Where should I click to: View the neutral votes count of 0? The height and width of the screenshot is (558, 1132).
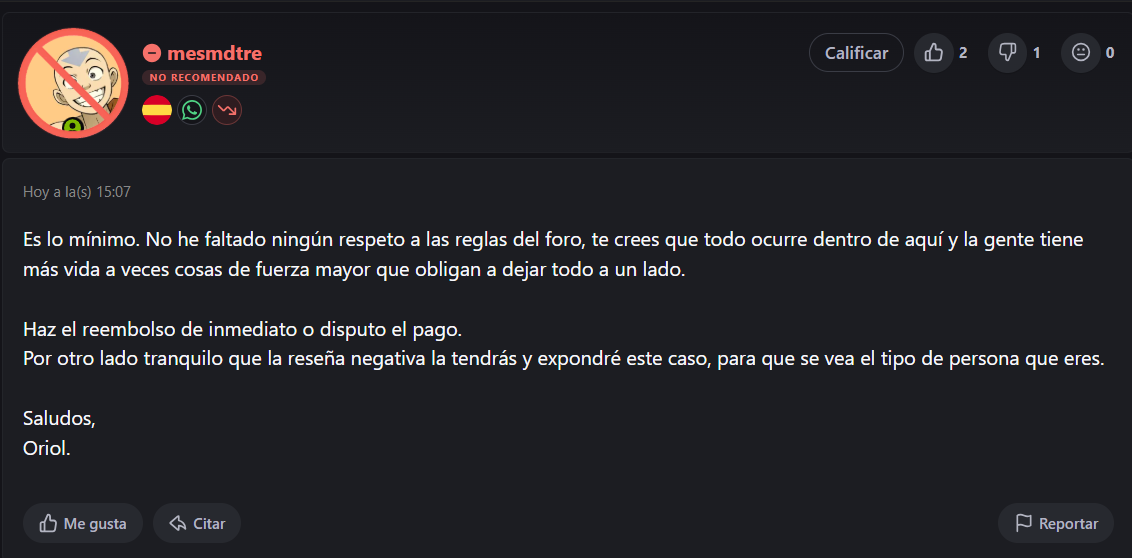coord(1110,53)
